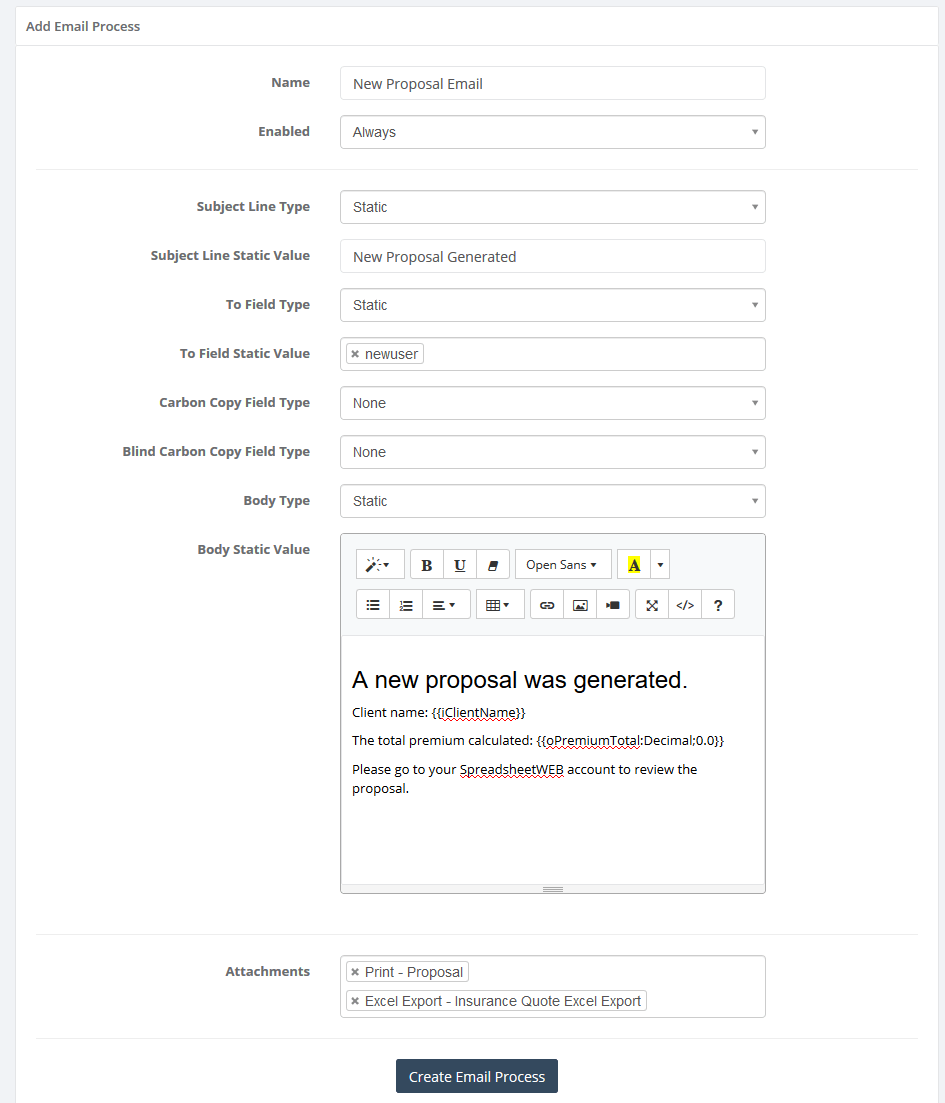Open the code view of the body
Viewport: 945px width, 1103px height.
pyautogui.click(x=685, y=604)
